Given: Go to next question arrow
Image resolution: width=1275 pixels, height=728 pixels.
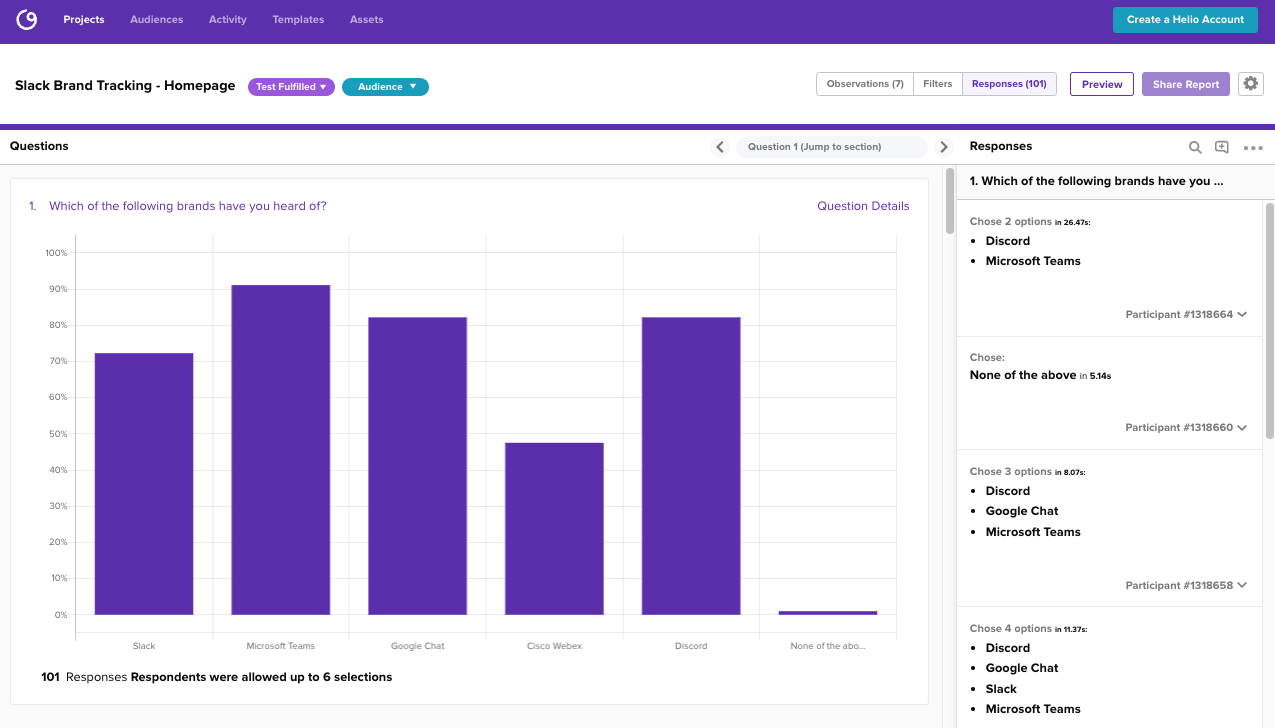Looking at the screenshot, I should (x=944, y=147).
